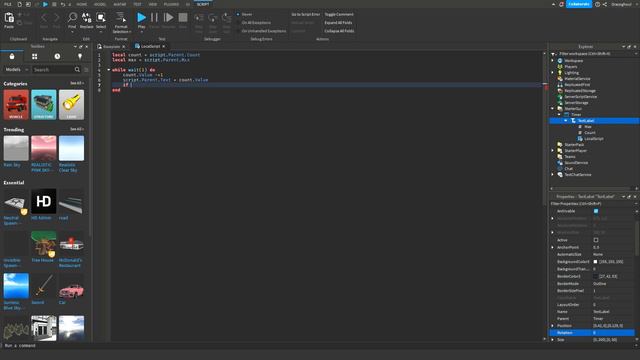Click the Toolbox search input field
Screen dimensions: 640x360
click(x=53, y=70)
